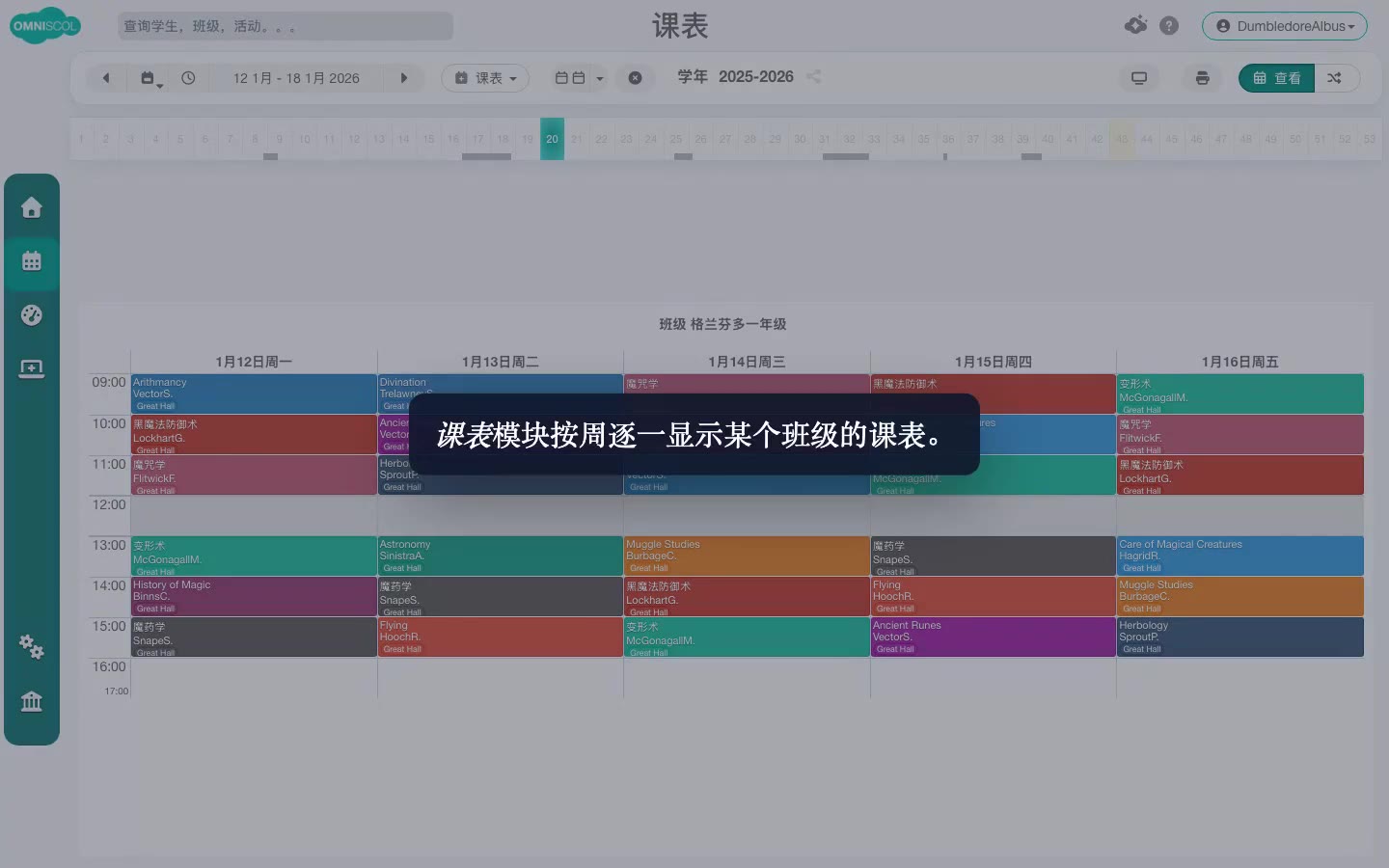The image size is (1389, 868).
Task: Select week 53 in the week strip
Action: pyautogui.click(x=1369, y=139)
